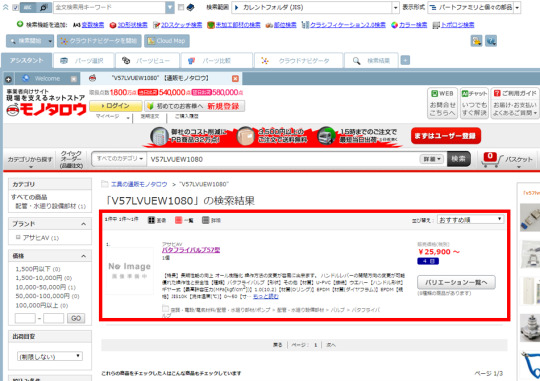Toggle the checkbox beside the keyword field

[x=15, y=7]
